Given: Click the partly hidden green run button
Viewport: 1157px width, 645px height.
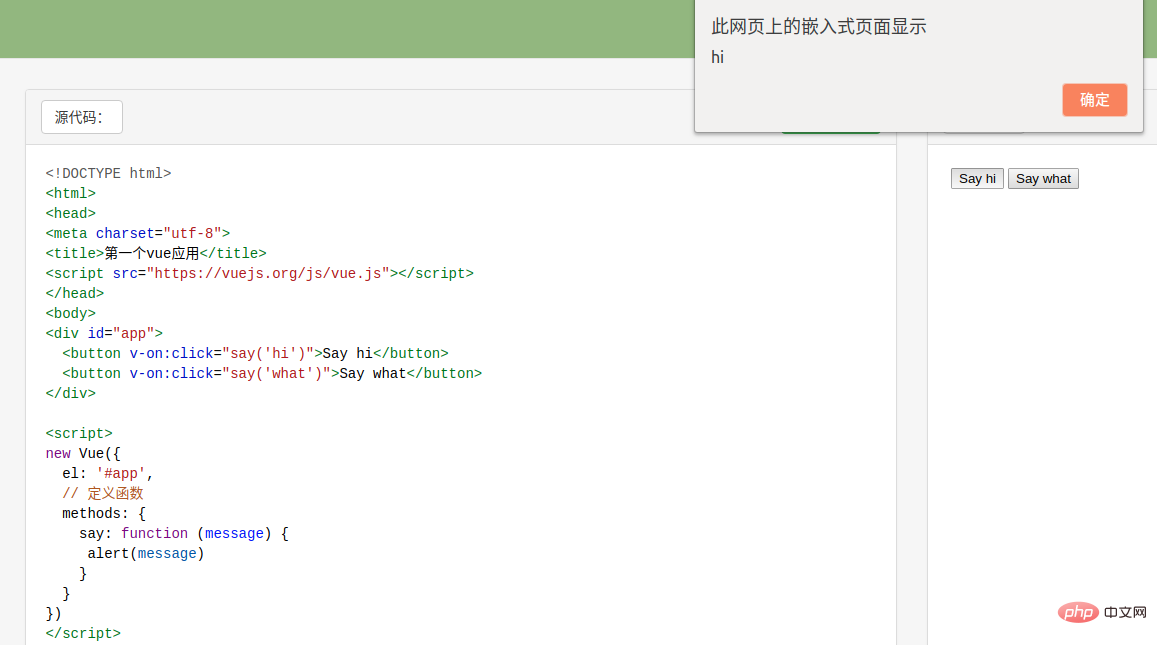Looking at the screenshot, I should 830,129.
